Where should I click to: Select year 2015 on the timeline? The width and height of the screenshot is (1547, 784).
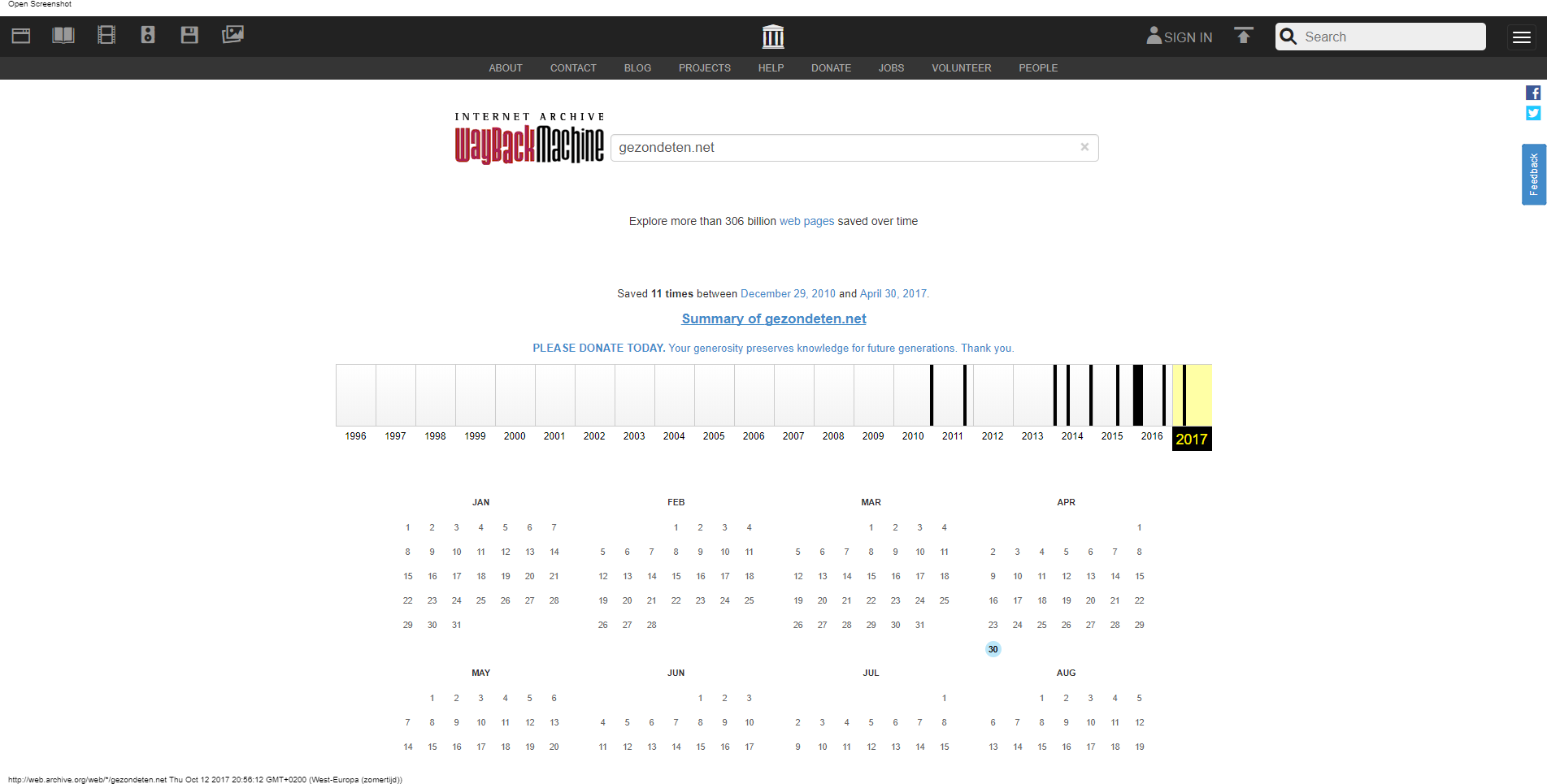coord(1112,436)
